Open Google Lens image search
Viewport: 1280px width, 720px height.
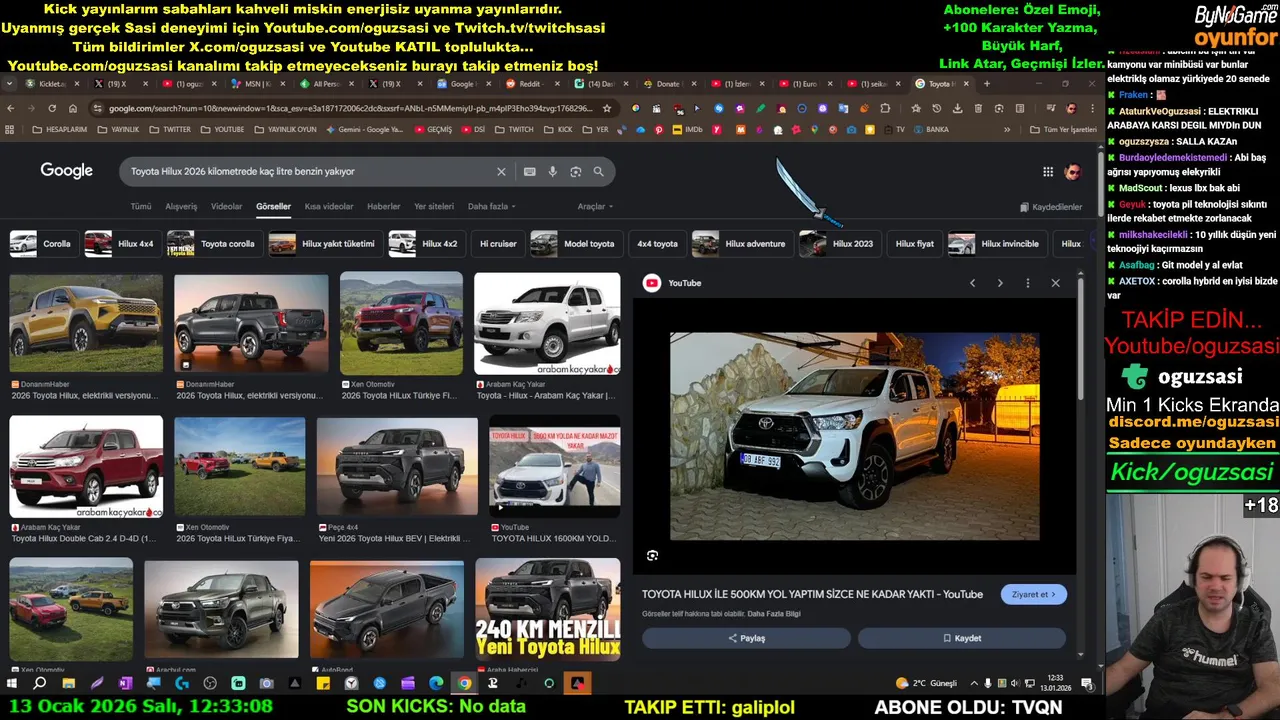point(576,172)
